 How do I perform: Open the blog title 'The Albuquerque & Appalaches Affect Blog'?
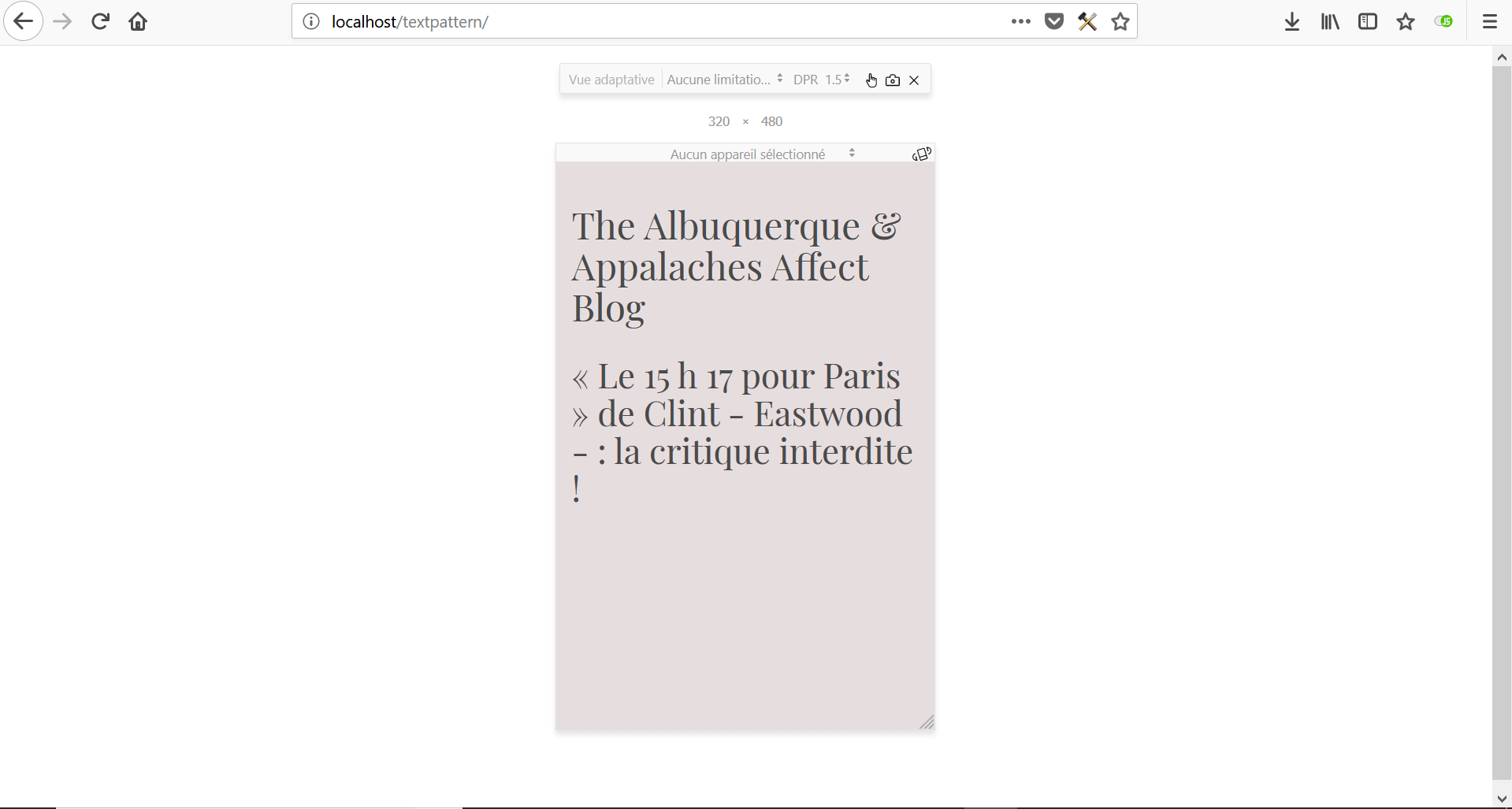[x=736, y=267]
